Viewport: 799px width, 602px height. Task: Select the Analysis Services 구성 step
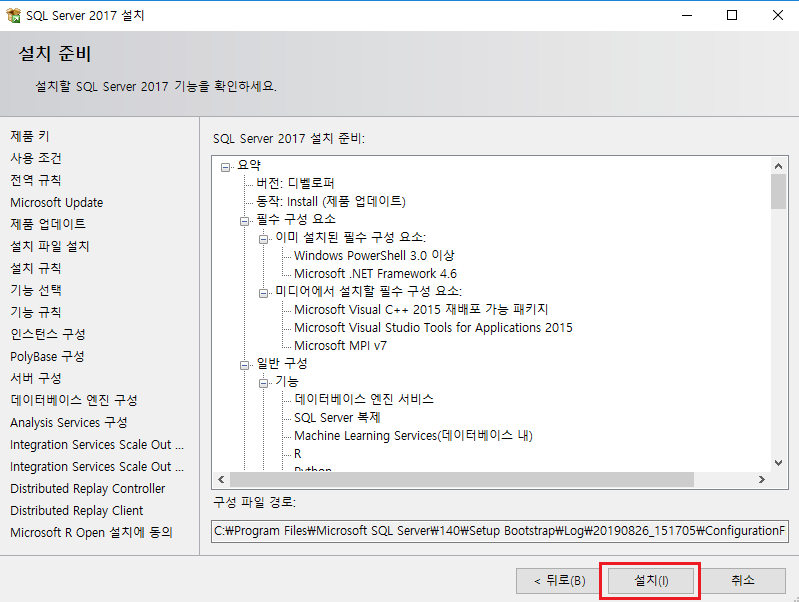pos(69,423)
